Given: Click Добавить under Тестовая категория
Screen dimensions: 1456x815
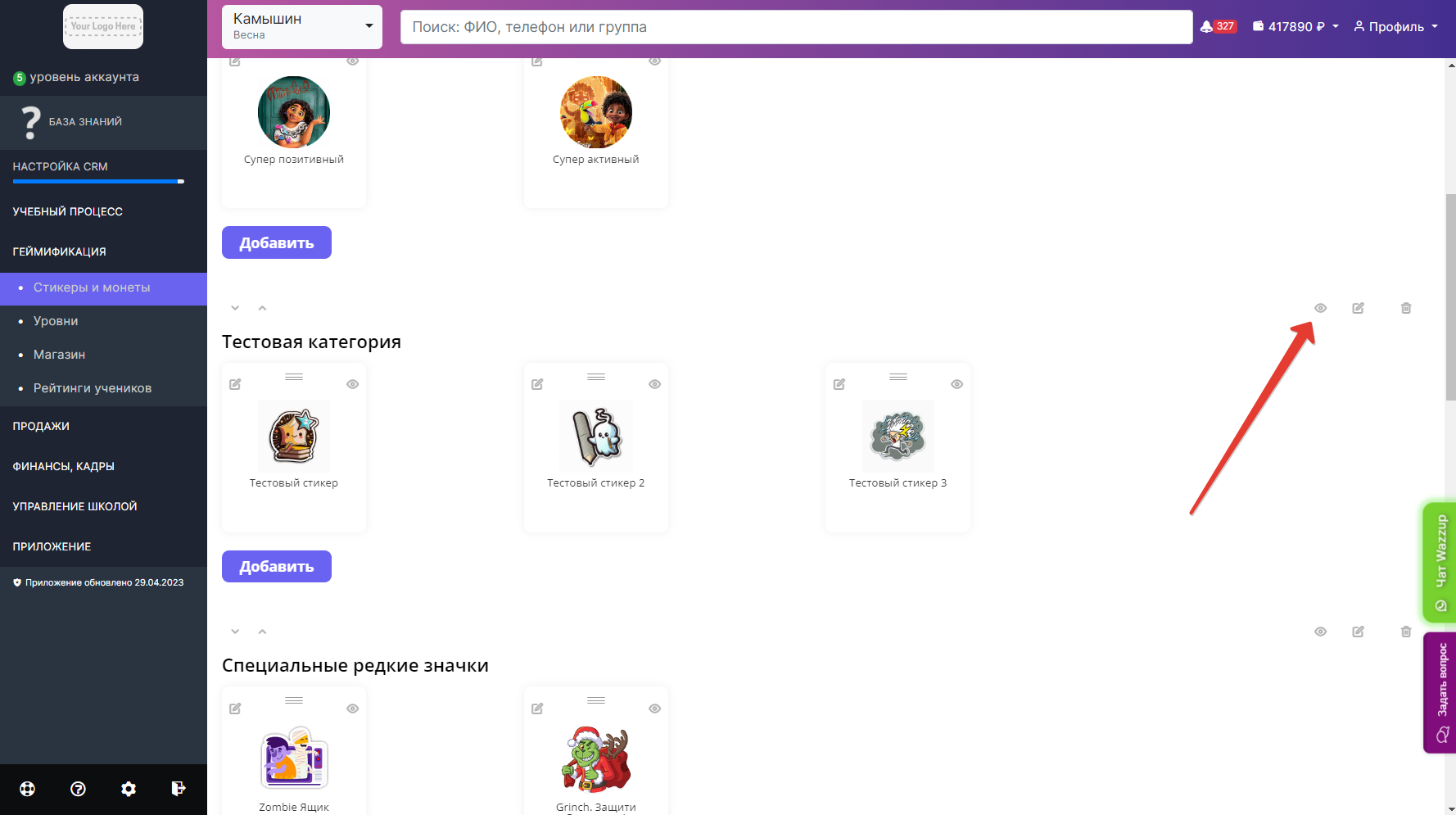Looking at the screenshot, I should [277, 566].
